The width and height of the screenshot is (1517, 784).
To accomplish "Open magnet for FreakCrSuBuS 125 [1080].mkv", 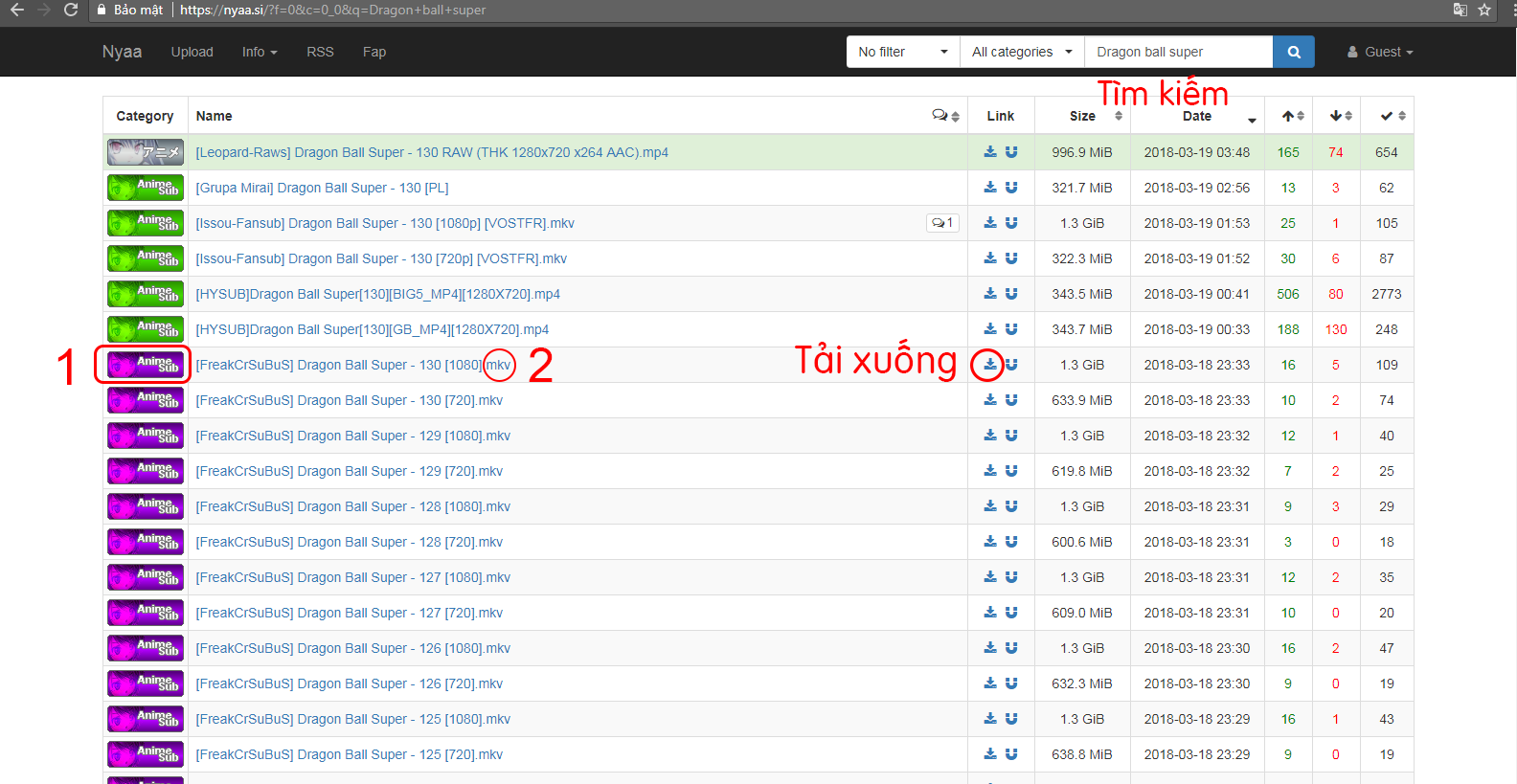I will [x=1011, y=719].
